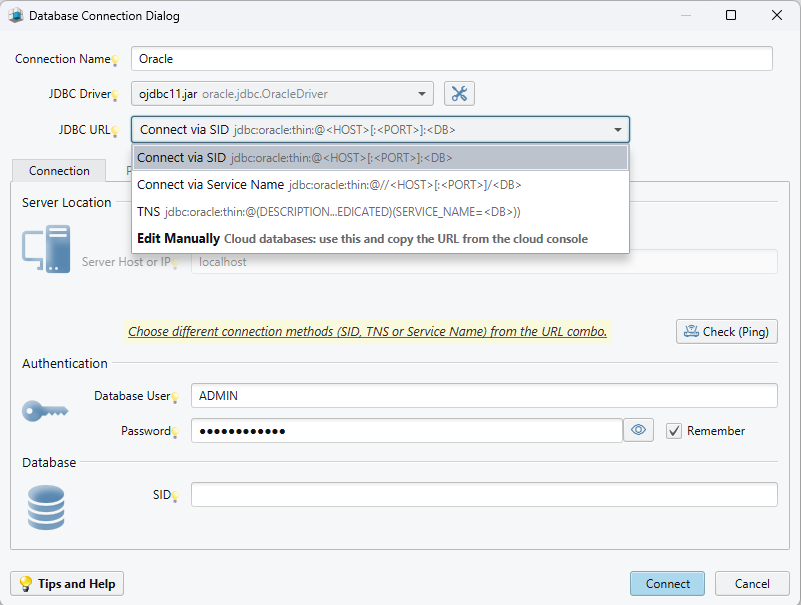Click the Connect button

click(x=667, y=584)
